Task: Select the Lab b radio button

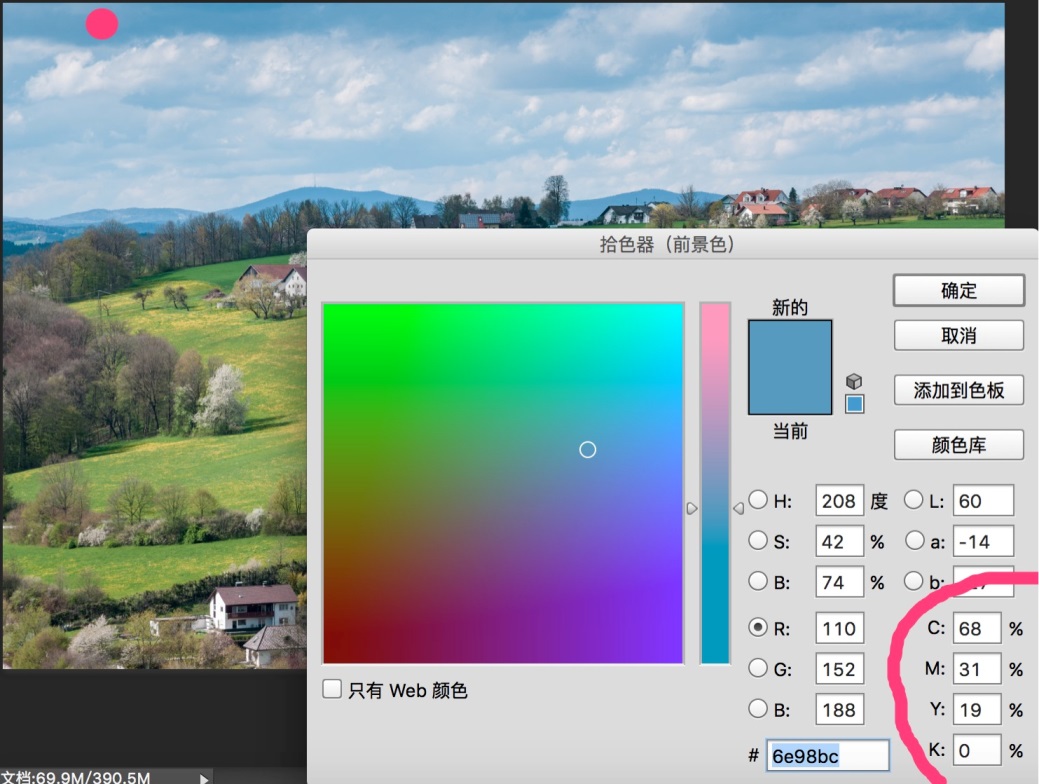Action: point(914,581)
